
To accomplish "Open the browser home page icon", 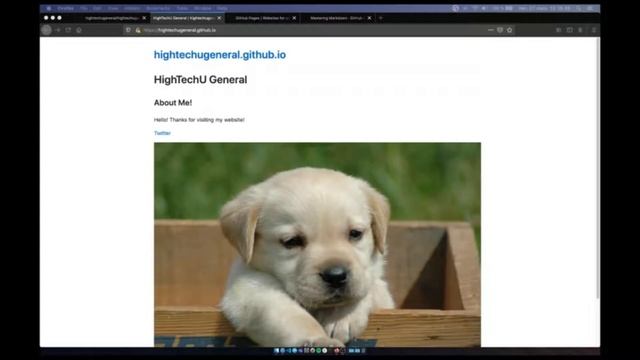I will (79, 30).
